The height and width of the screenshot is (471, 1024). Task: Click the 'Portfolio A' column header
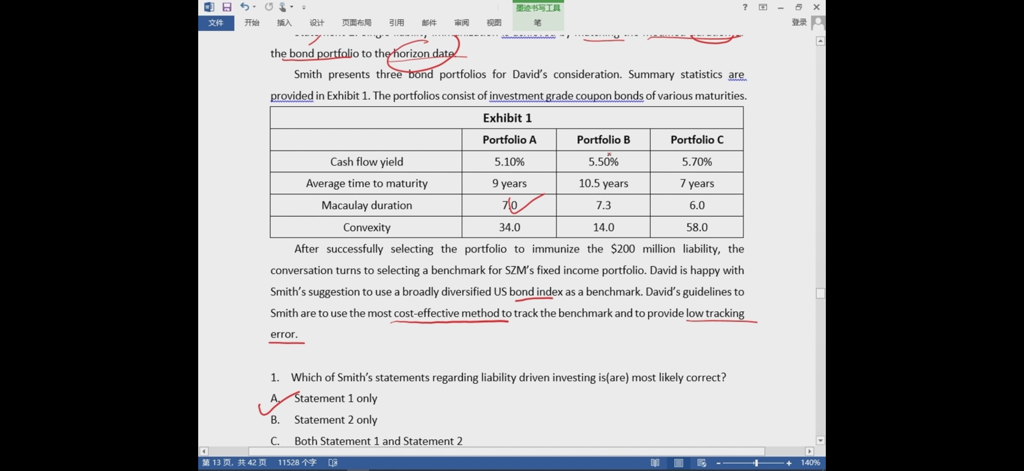(509, 140)
